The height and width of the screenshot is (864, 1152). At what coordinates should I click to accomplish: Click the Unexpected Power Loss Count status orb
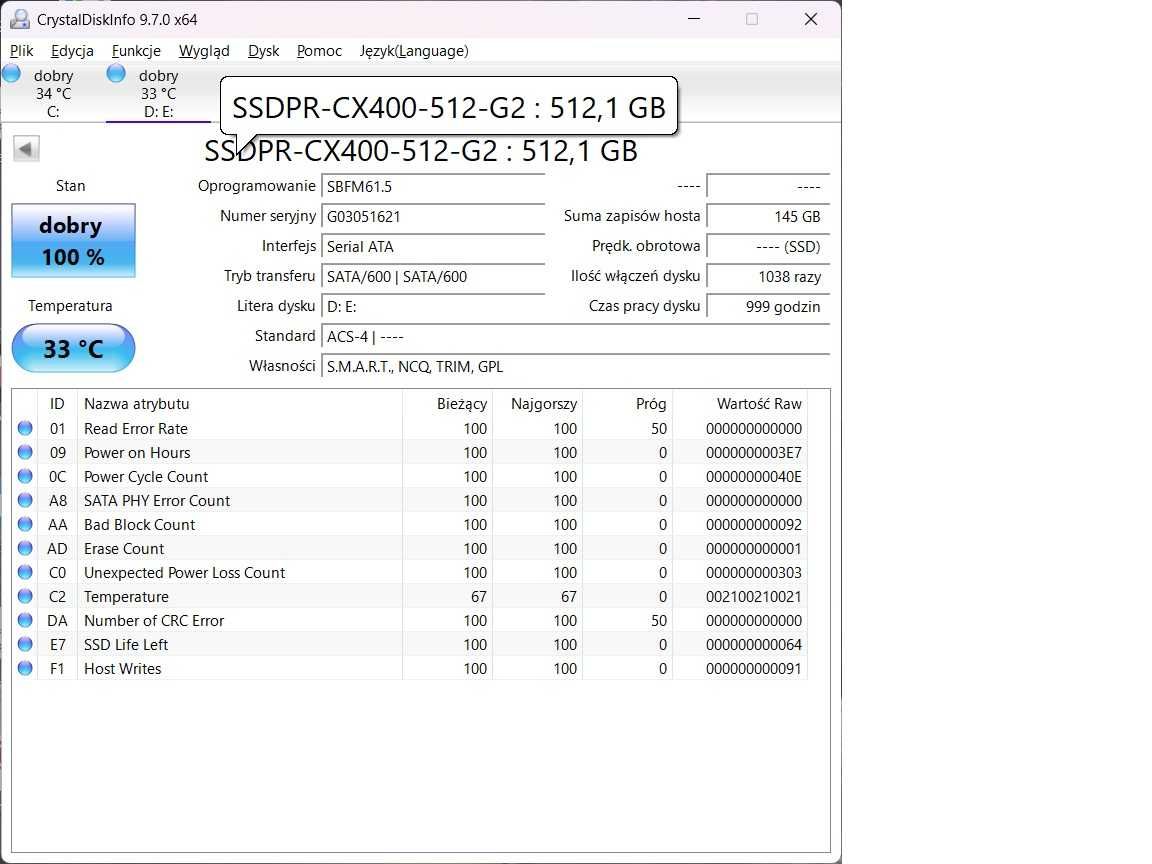(25, 572)
